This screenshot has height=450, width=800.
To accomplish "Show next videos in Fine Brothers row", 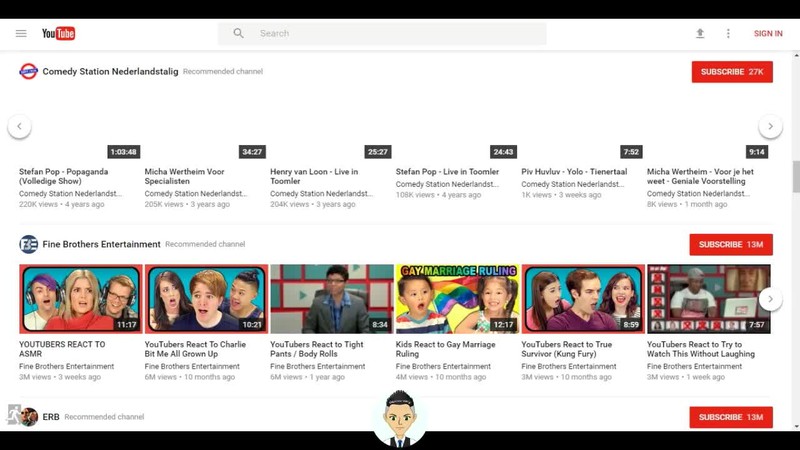I will pos(770,299).
